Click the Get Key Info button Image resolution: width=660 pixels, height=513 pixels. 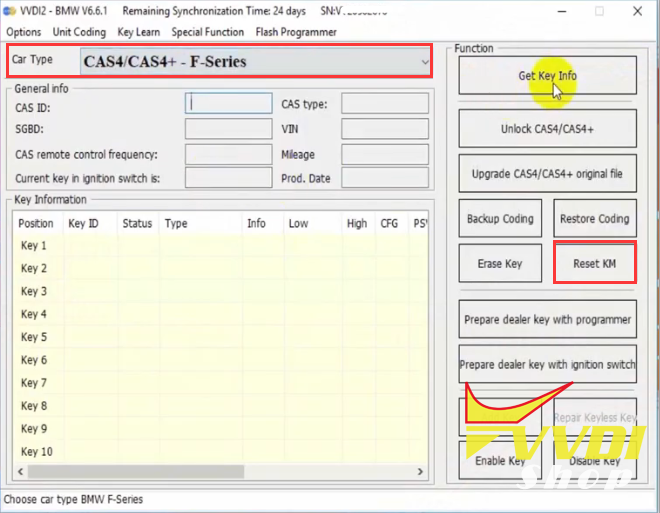tap(547, 76)
